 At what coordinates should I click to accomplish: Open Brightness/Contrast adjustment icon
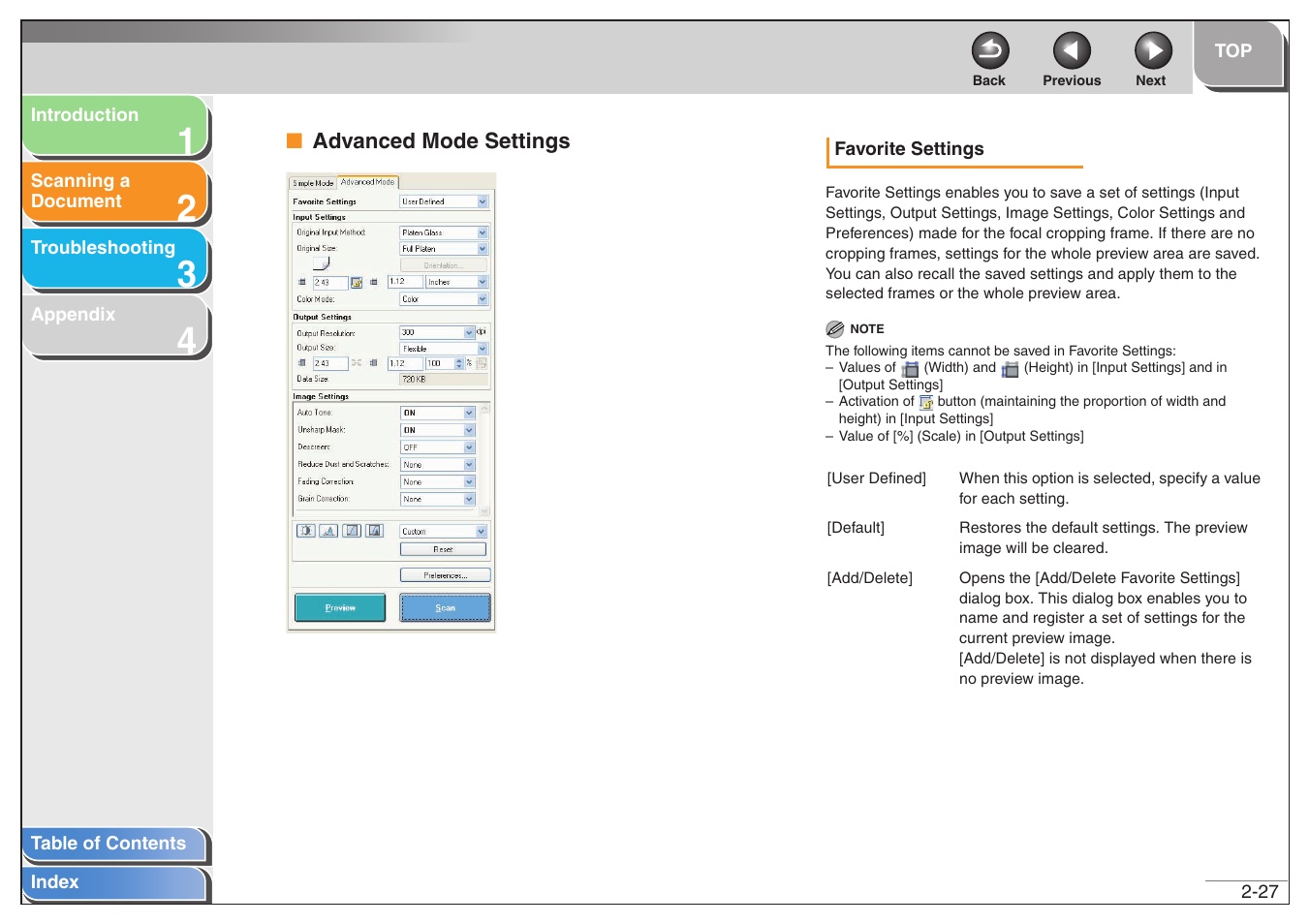pyautogui.click(x=306, y=531)
